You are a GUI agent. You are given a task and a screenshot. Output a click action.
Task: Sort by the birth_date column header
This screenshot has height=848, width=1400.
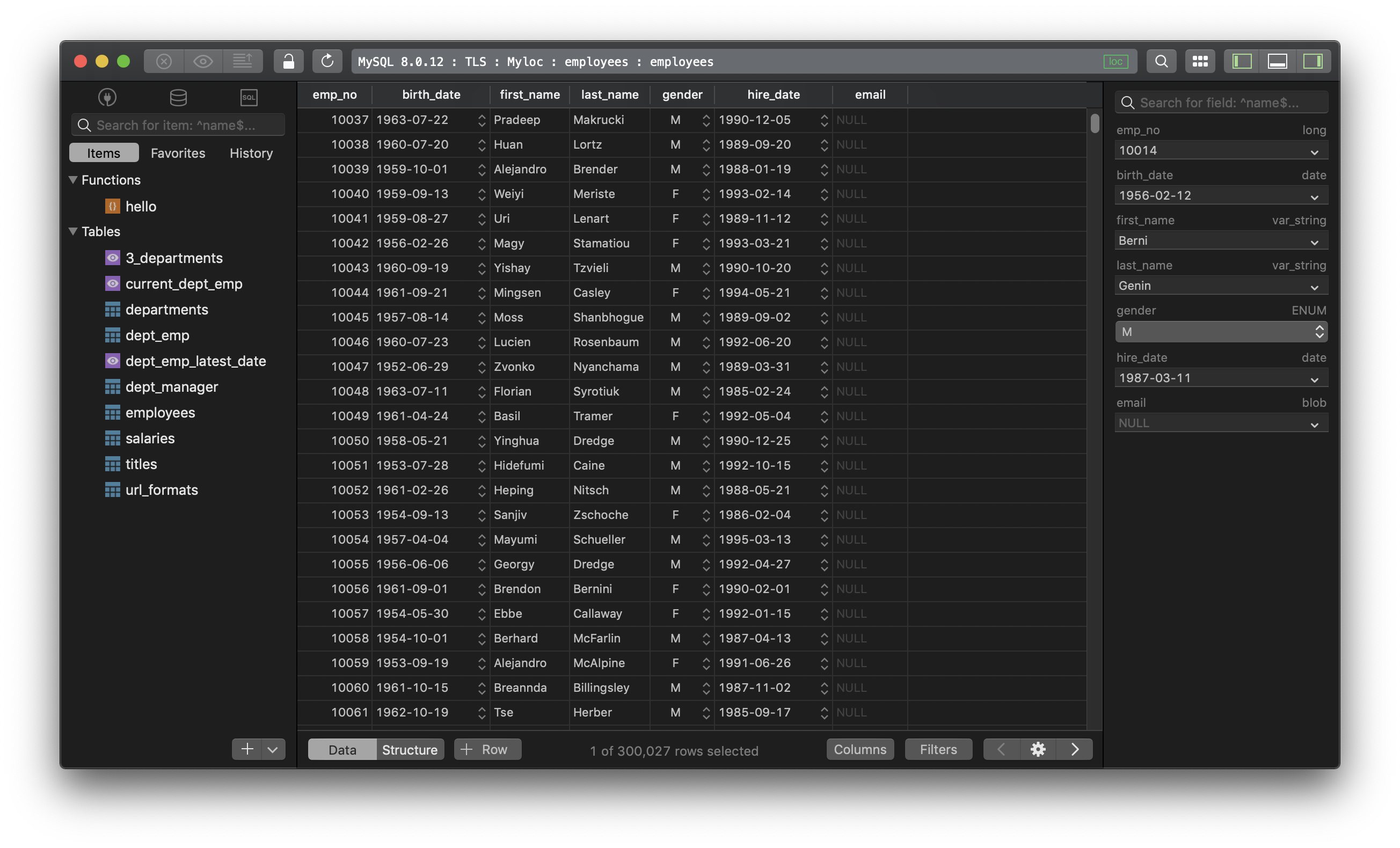pos(431,94)
